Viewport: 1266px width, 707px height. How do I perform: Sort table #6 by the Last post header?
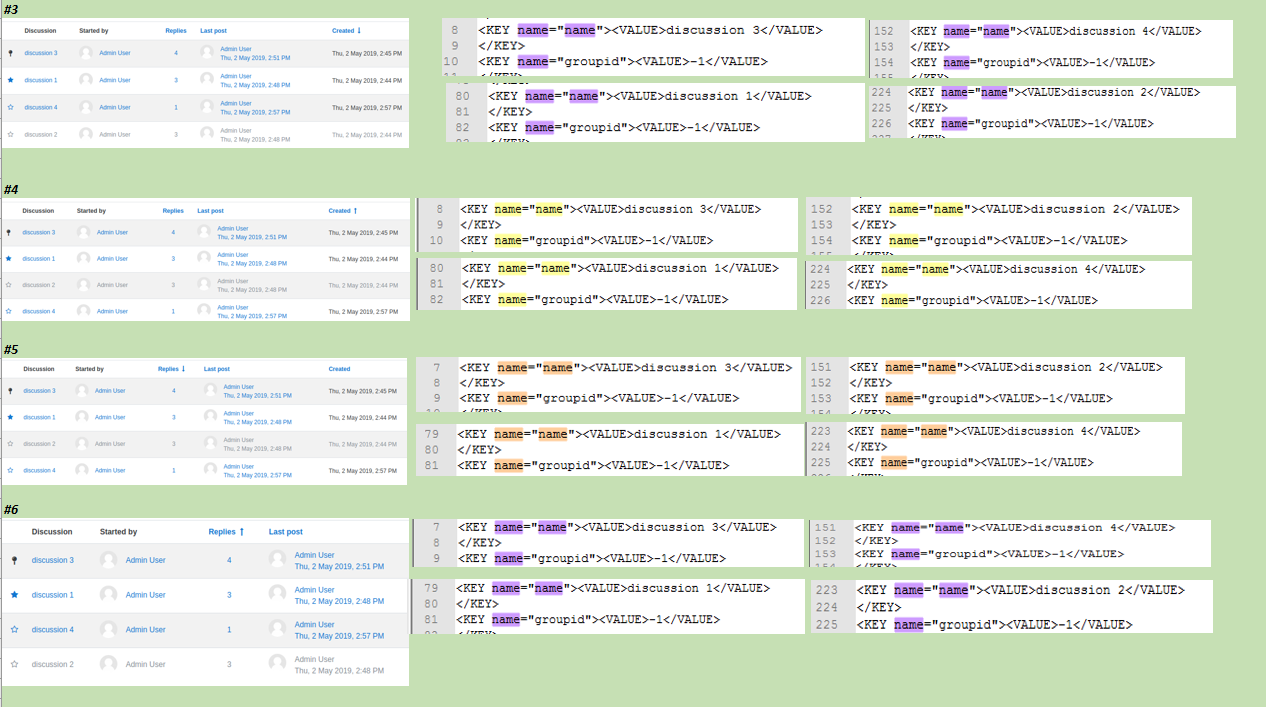286,532
